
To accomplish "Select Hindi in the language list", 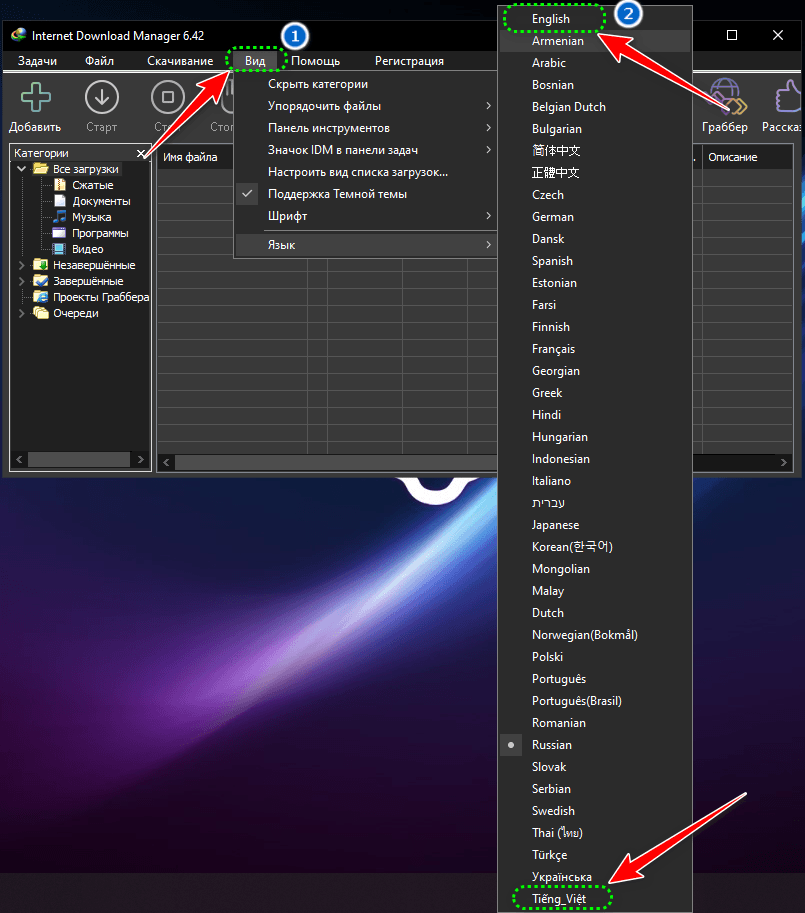I will [x=595, y=415].
